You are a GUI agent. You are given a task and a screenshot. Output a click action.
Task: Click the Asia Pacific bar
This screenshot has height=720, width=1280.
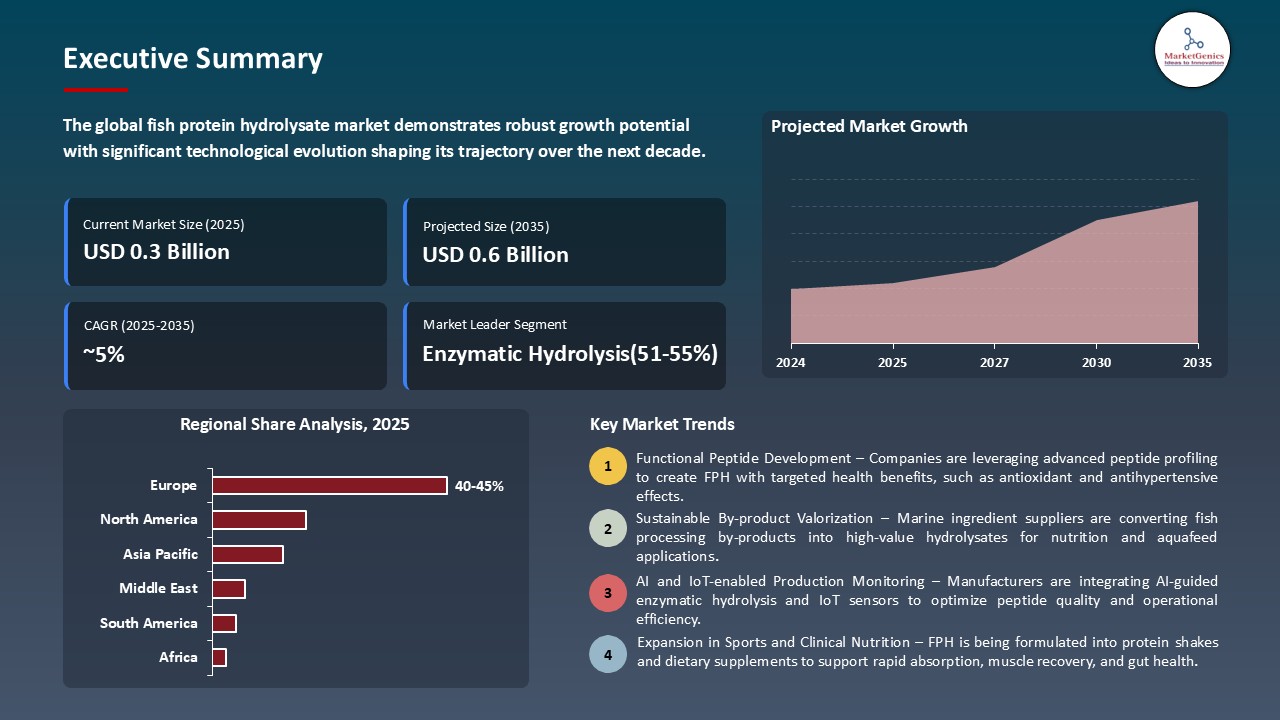[248, 553]
